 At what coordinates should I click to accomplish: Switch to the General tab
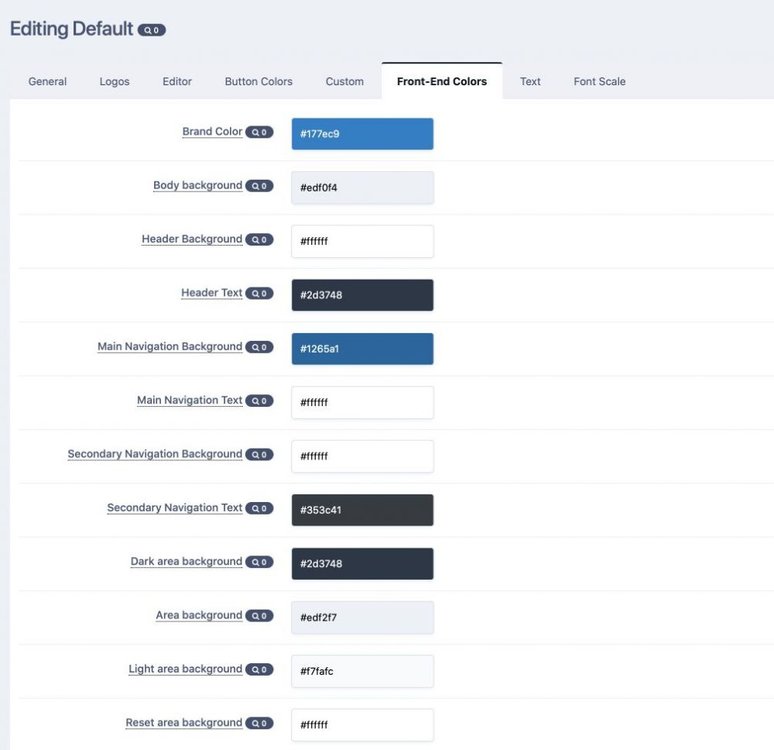(x=47, y=81)
